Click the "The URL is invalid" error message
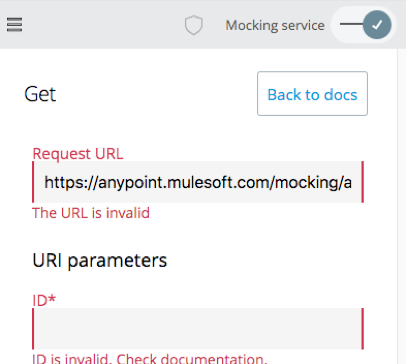The height and width of the screenshot is (364, 406). coord(91,213)
